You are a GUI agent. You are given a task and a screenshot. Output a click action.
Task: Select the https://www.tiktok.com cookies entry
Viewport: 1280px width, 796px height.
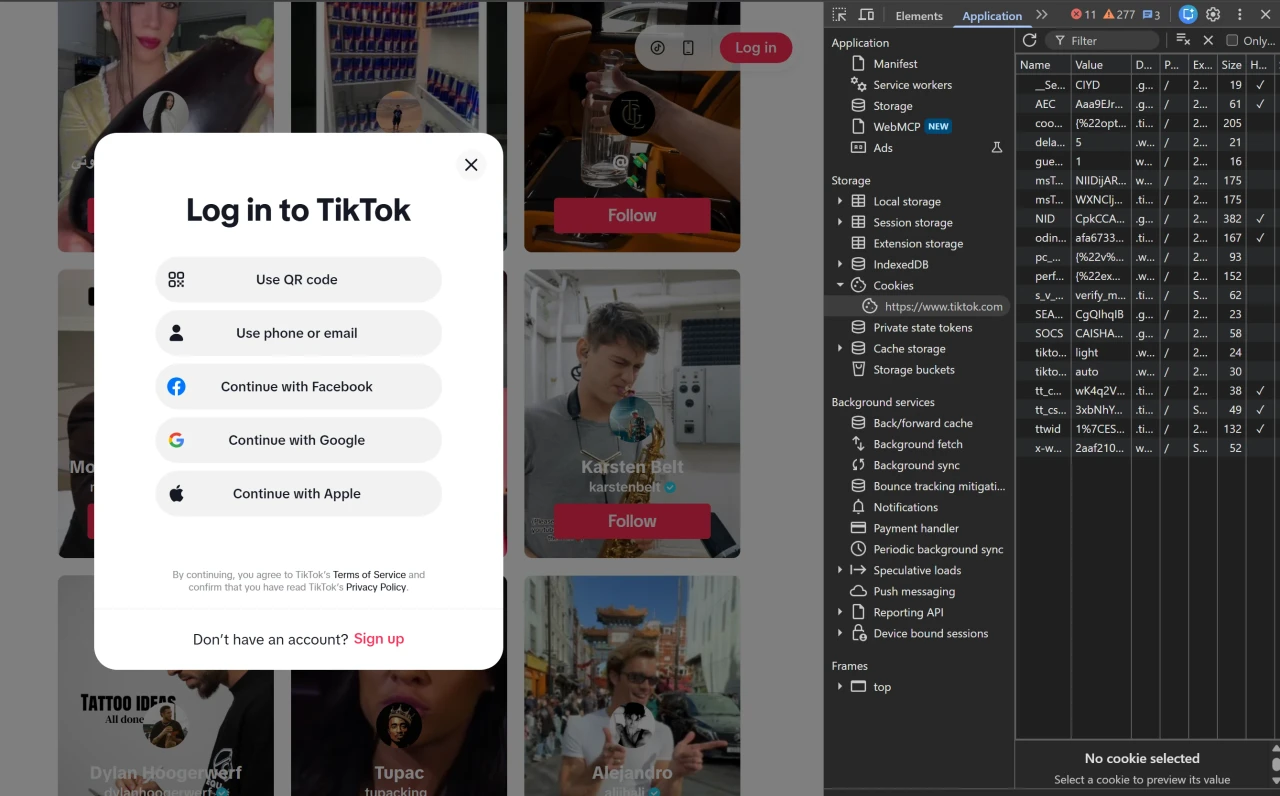click(x=943, y=307)
